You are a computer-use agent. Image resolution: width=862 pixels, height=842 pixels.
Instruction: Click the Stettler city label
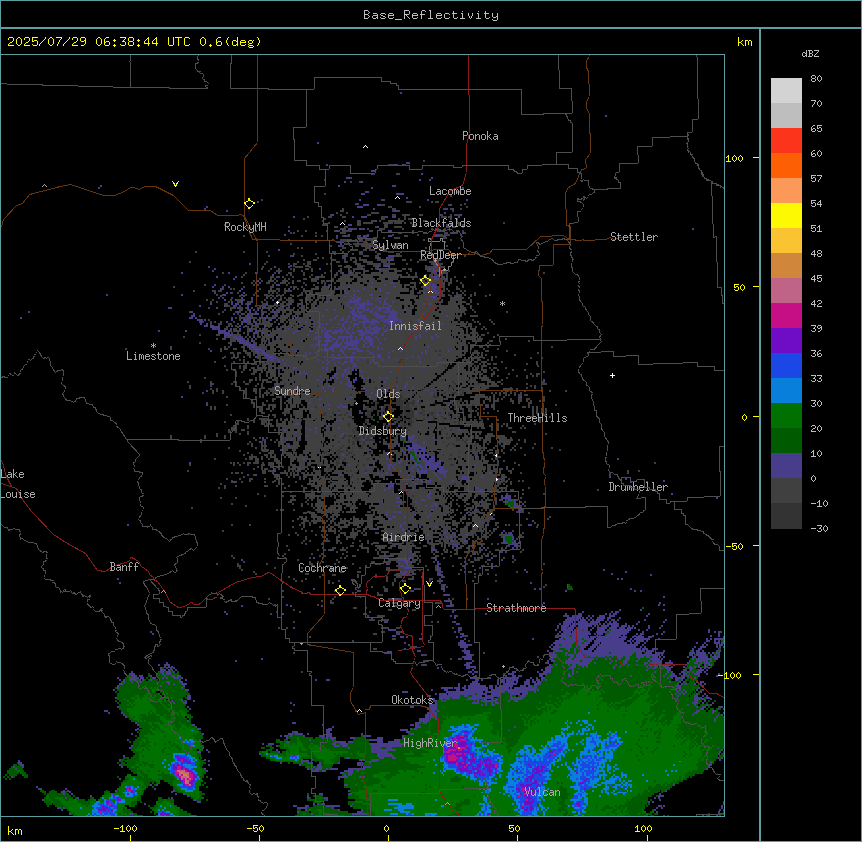click(634, 237)
